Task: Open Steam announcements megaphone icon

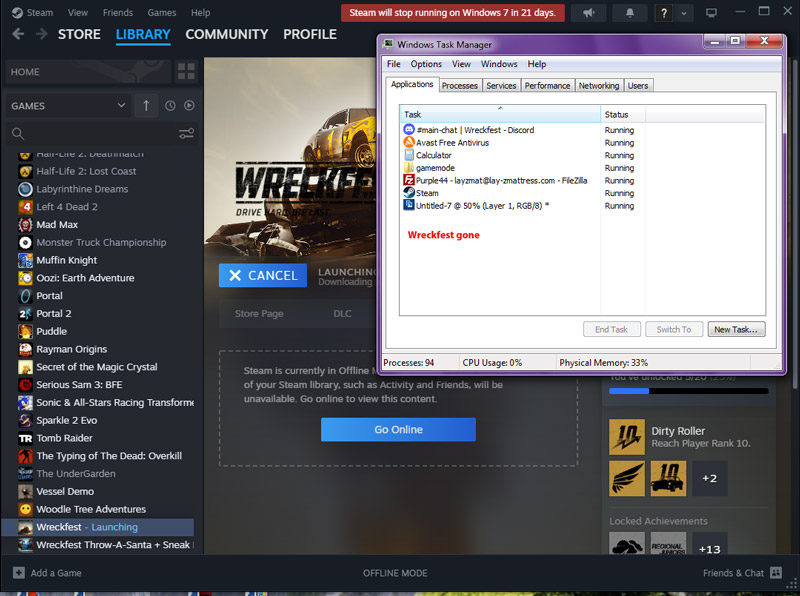Action: pos(589,13)
